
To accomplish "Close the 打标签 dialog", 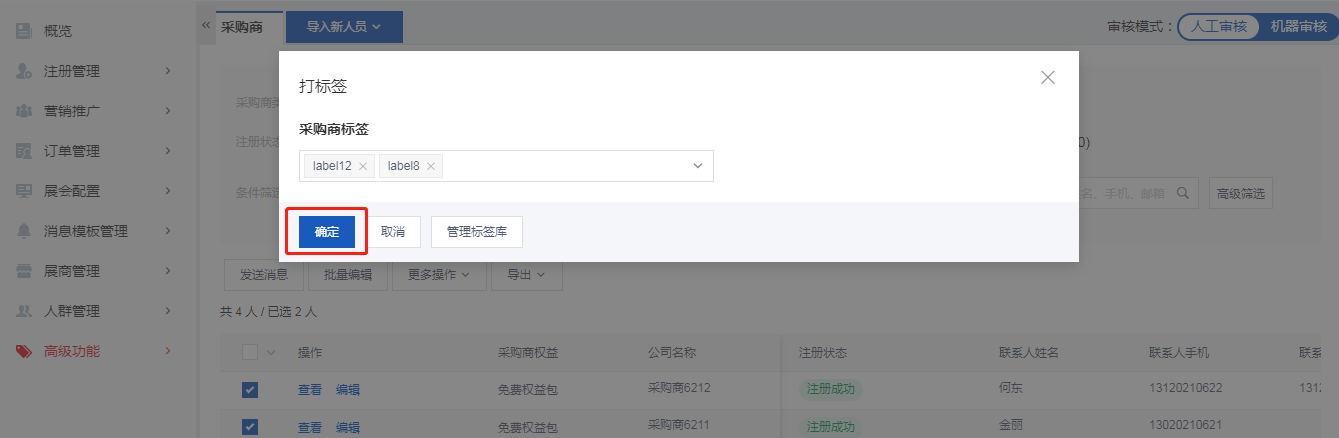I will [x=1048, y=77].
